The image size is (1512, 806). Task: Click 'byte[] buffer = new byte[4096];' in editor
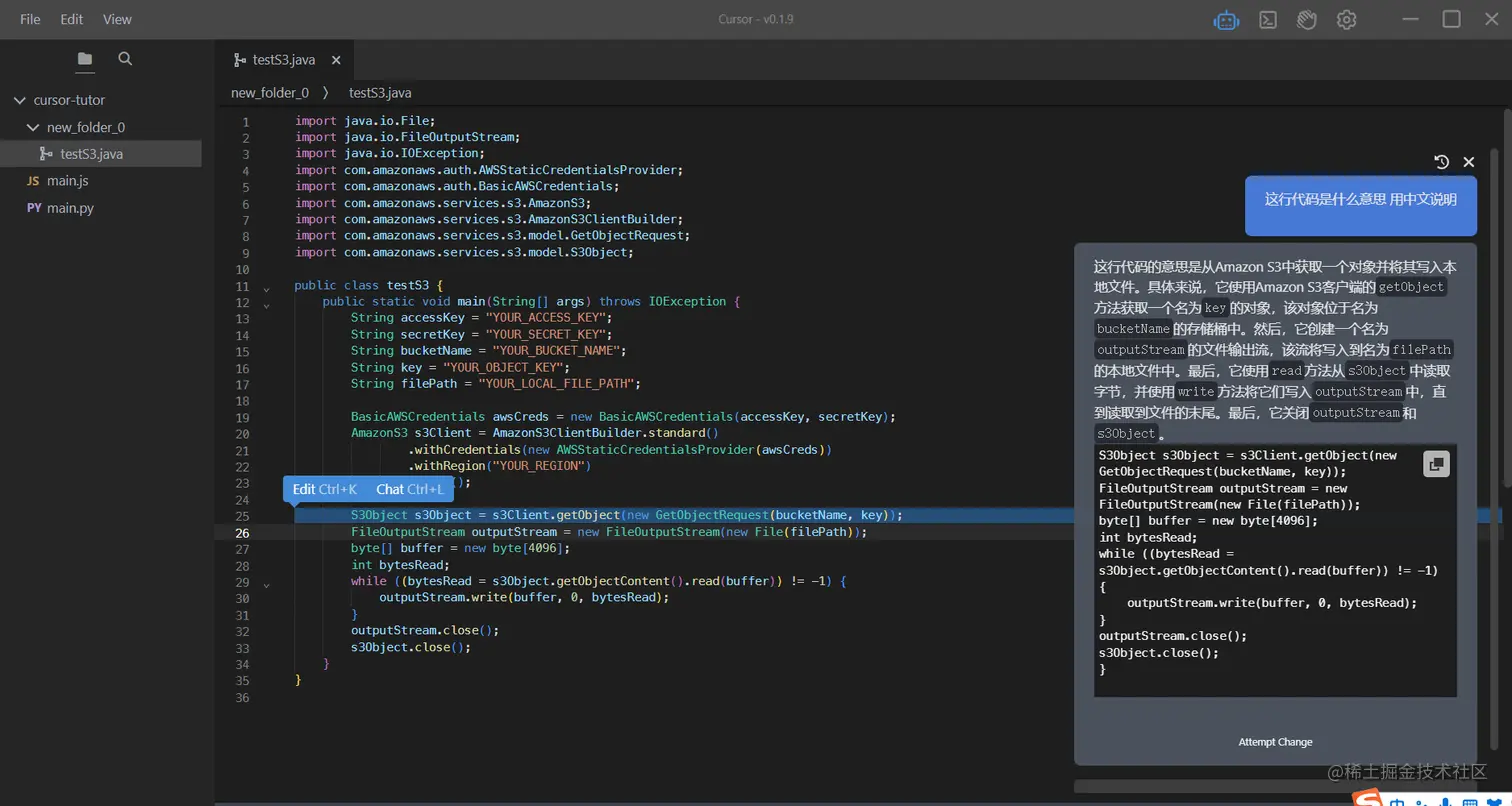[x=460, y=548]
